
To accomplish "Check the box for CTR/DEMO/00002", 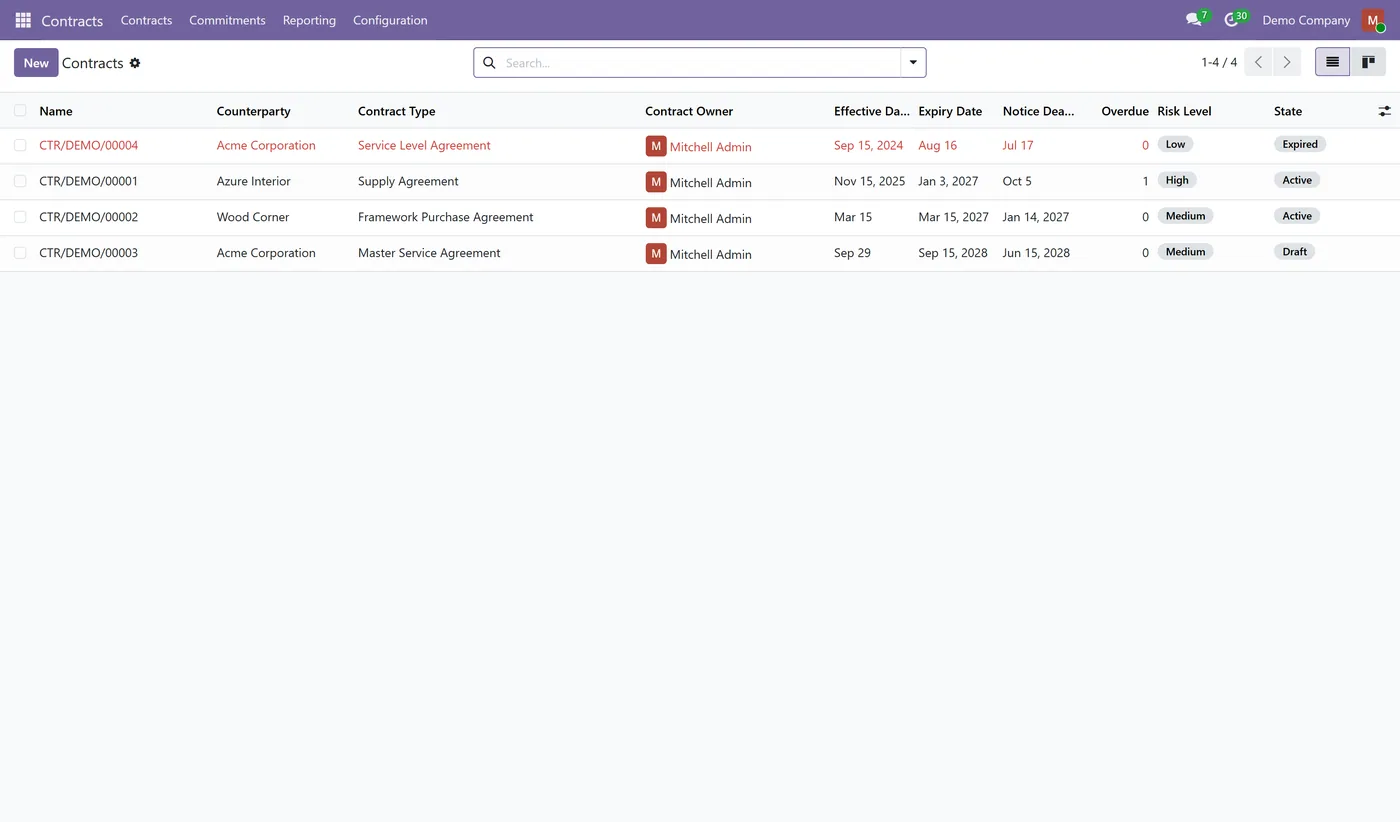I will pyautogui.click(x=20, y=217).
